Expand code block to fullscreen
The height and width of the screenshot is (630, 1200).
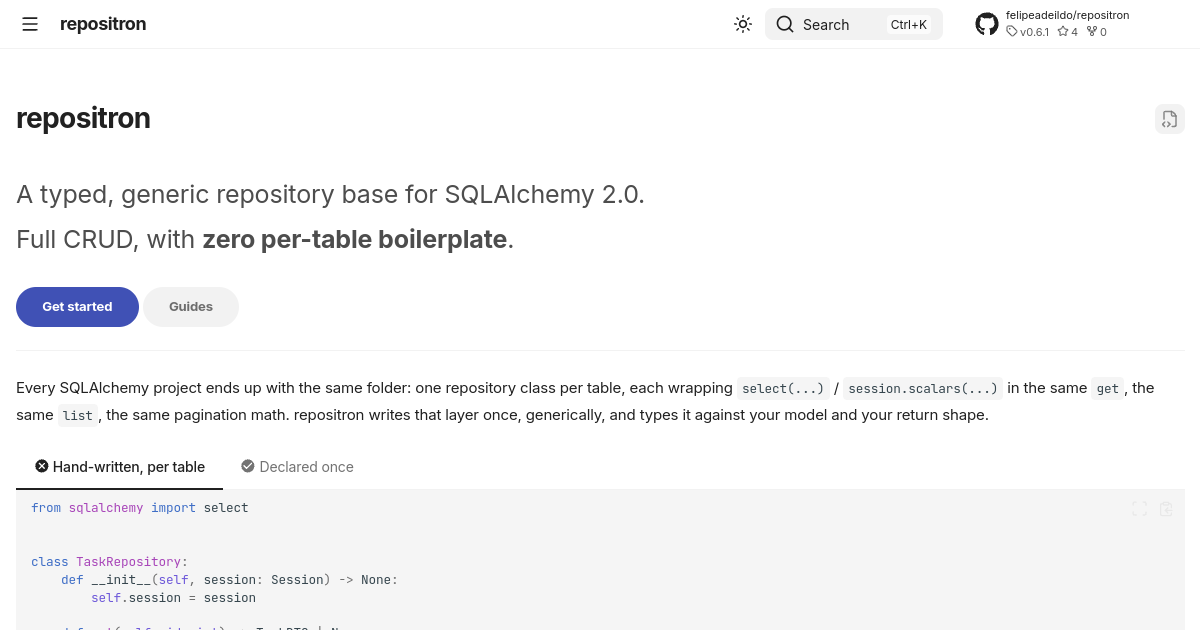click(x=1139, y=509)
